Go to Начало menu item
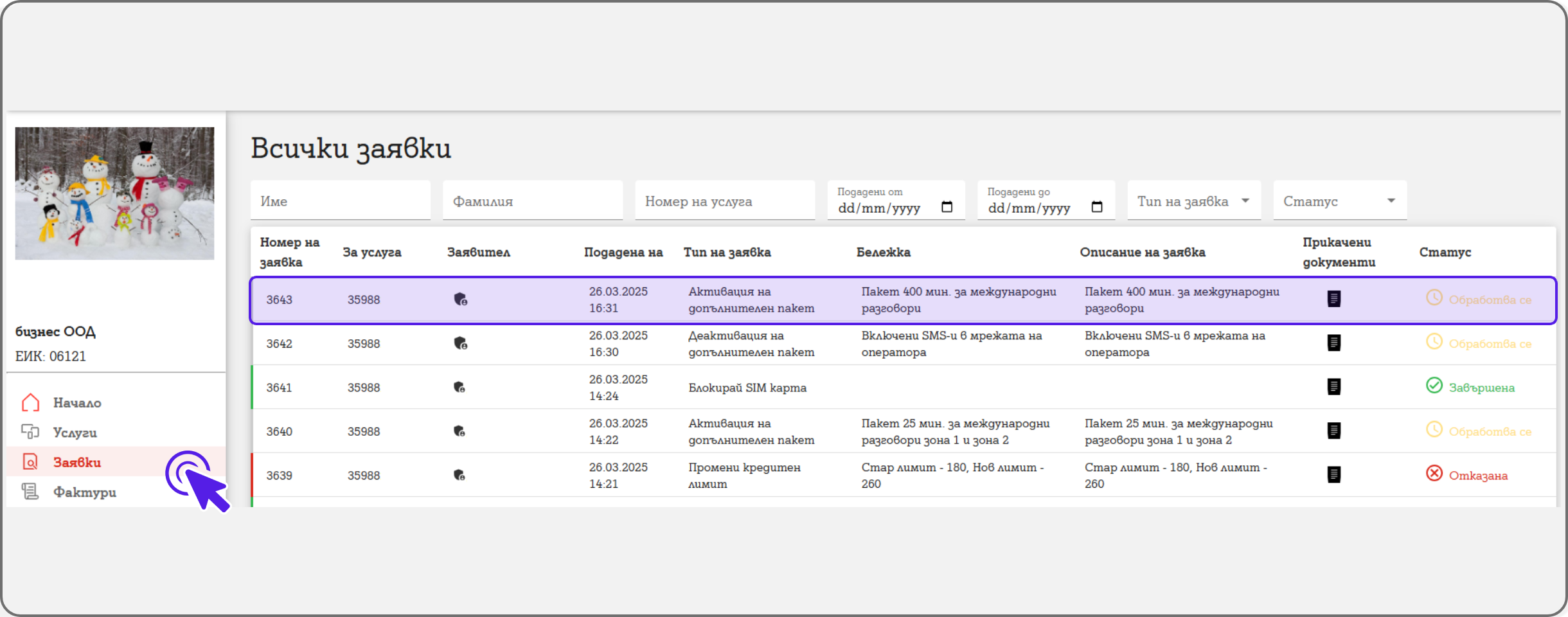This screenshot has height=617, width=1568. pyautogui.click(x=77, y=403)
